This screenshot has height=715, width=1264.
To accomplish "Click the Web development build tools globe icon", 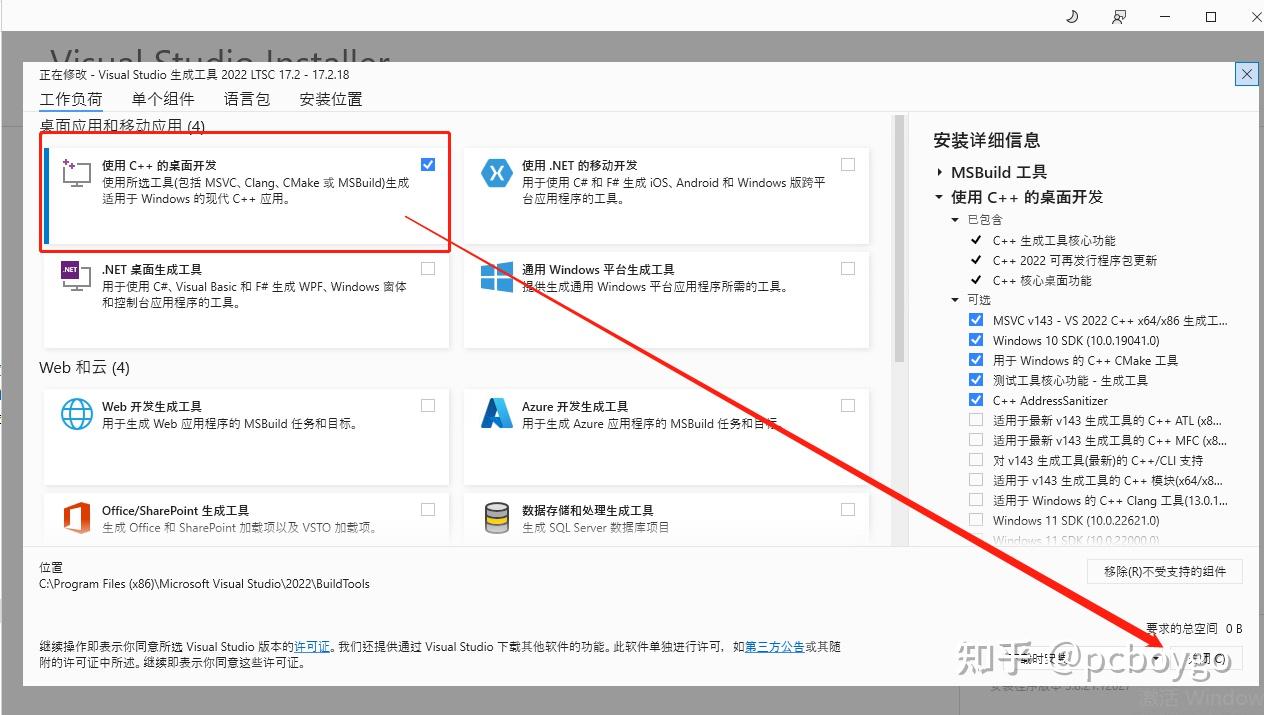I will pos(77,413).
